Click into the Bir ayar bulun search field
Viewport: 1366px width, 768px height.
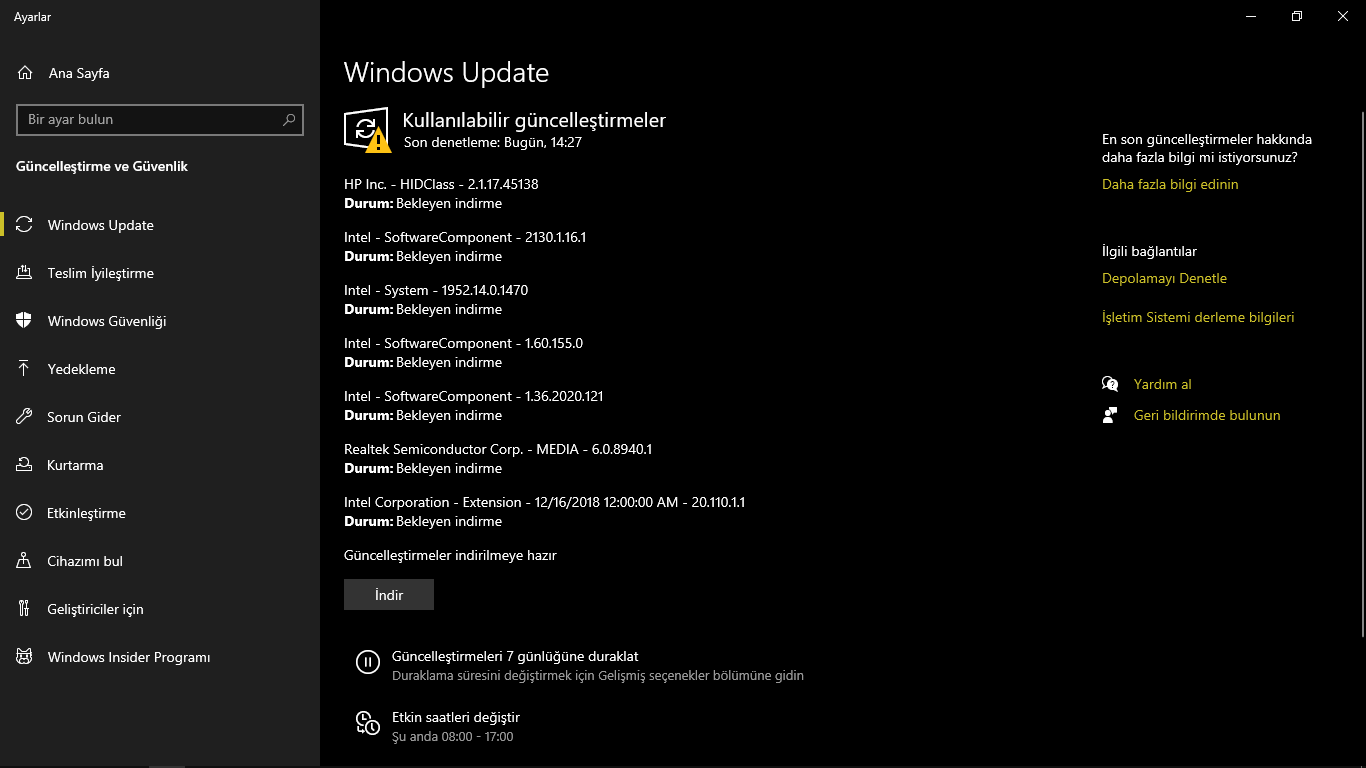[x=160, y=120]
